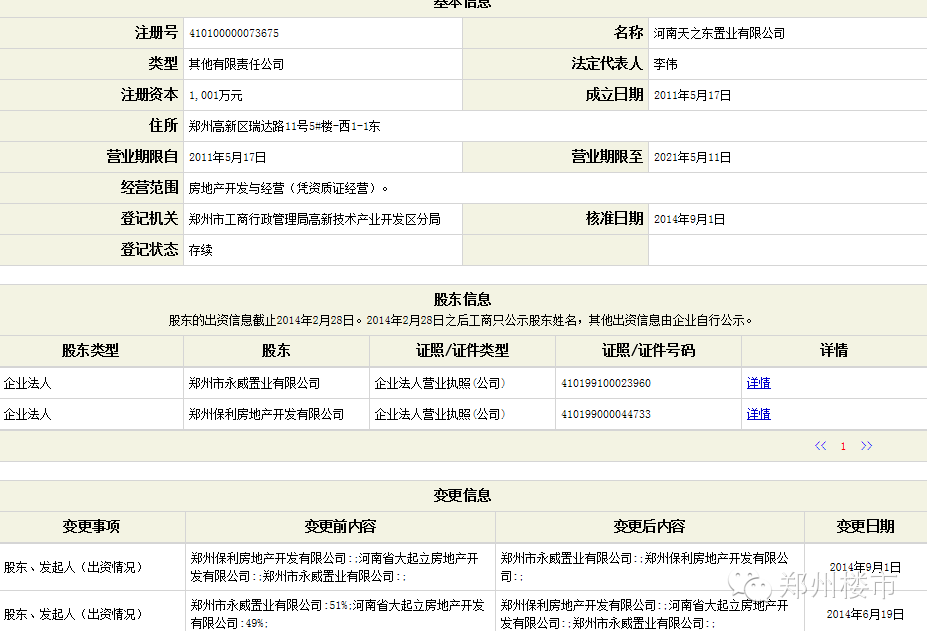Click the 详情 column header
927x631 pixels.
tap(834, 351)
